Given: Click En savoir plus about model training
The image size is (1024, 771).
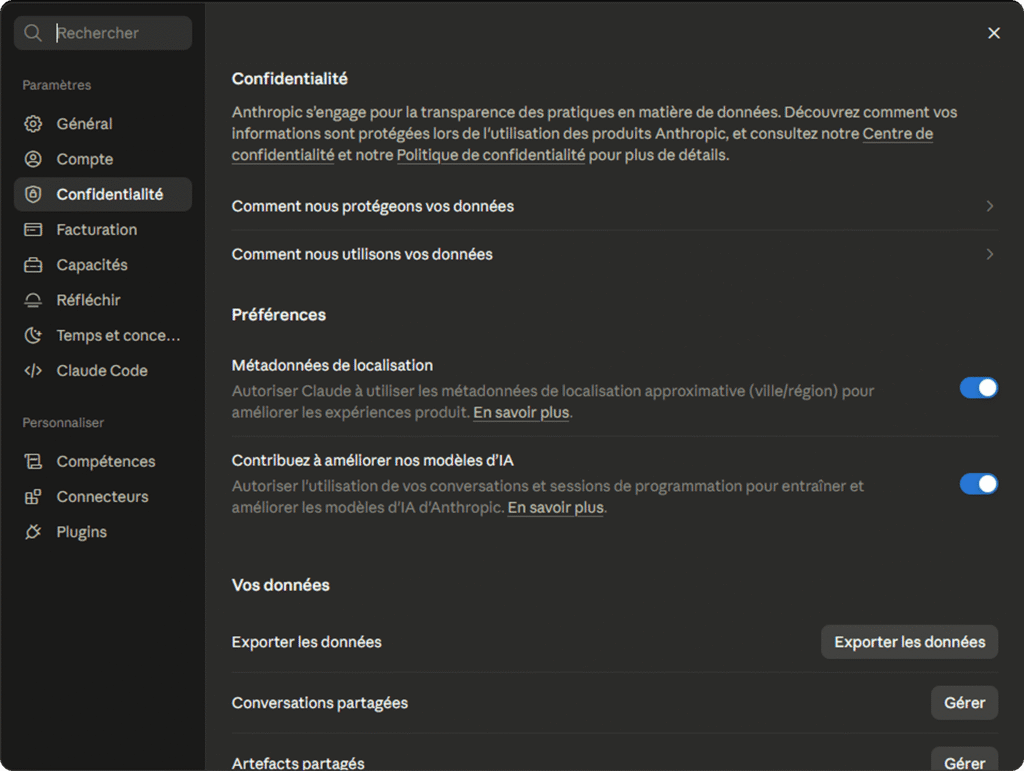Looking at the screenshot, I should (x=556, y=507).
